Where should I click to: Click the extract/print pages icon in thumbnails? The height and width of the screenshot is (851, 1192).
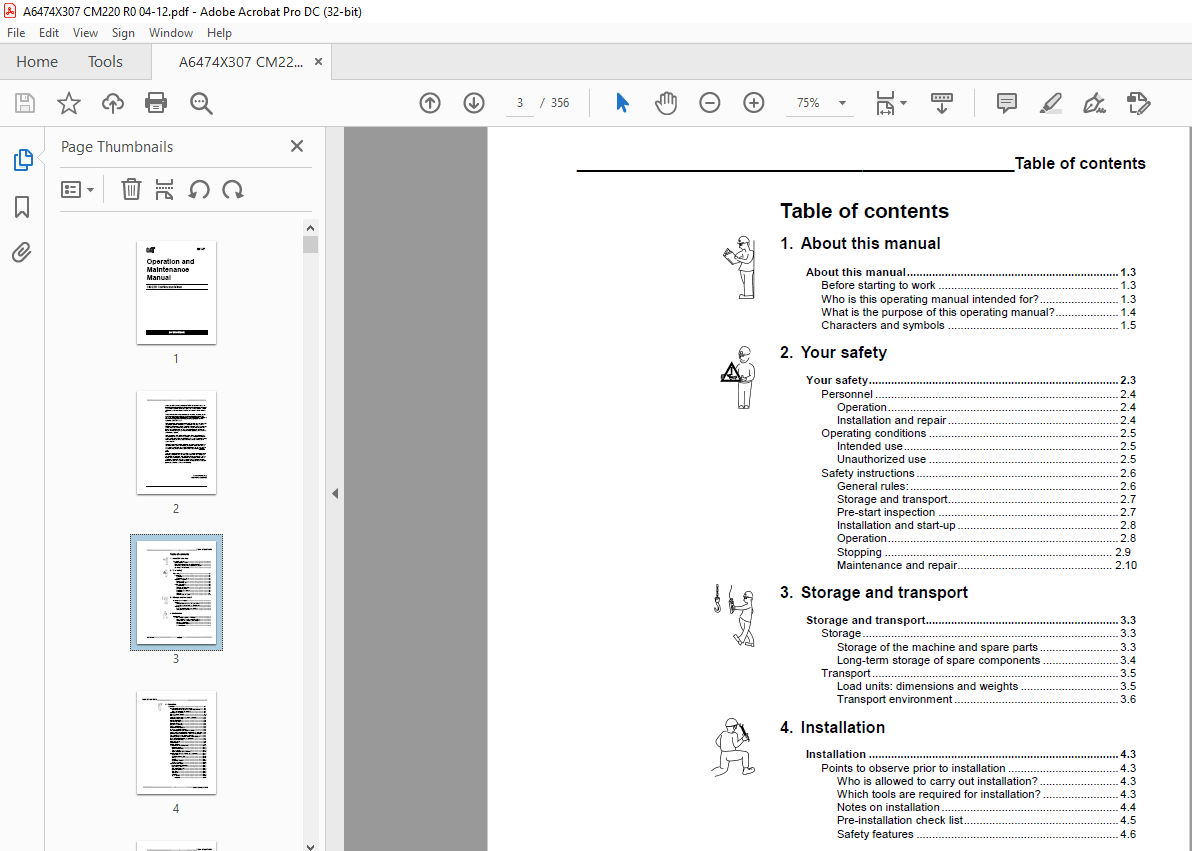click(164, 189)
